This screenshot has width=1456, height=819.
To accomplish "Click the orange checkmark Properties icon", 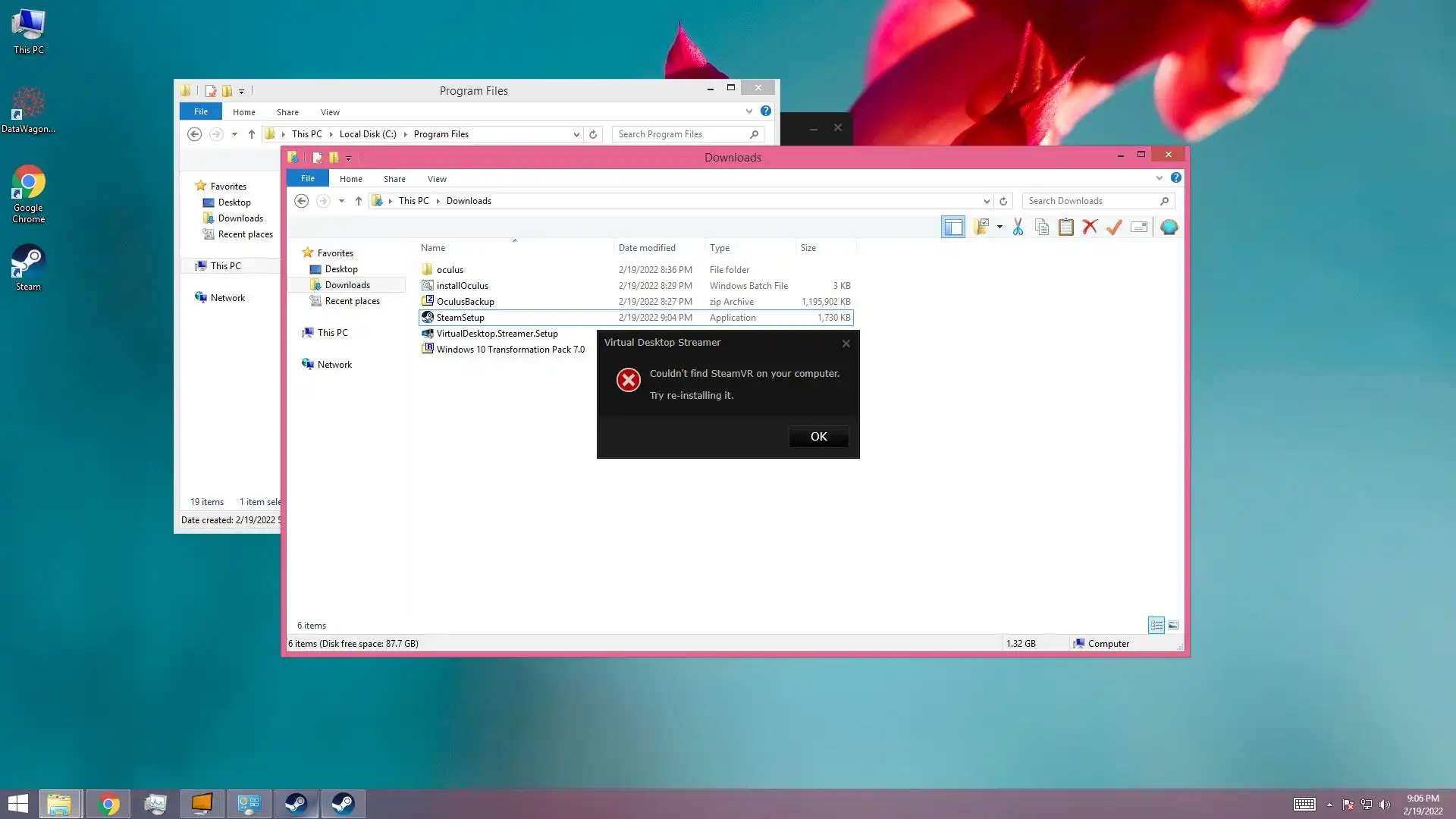I will pos(1114,227).
